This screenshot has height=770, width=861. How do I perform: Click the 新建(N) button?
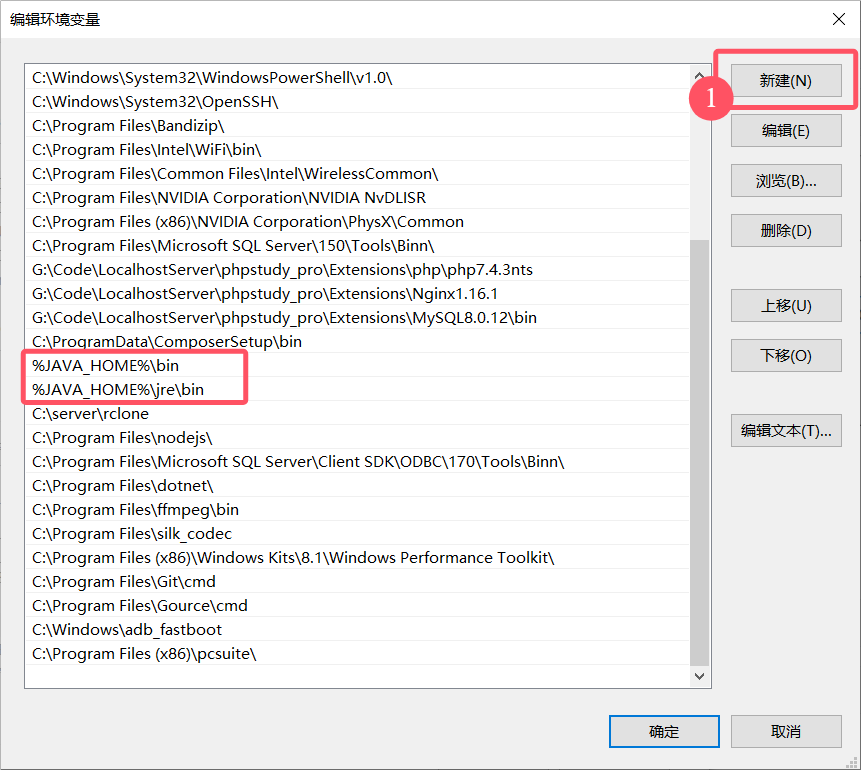pos(785,81)
